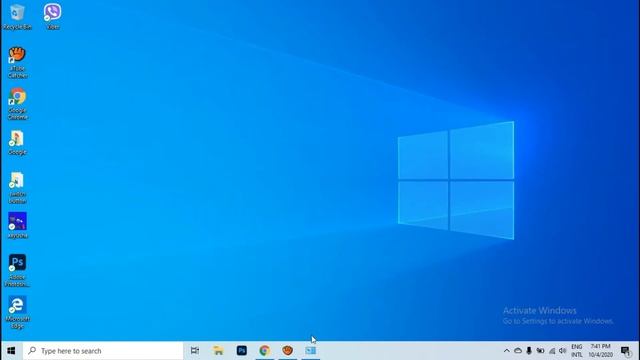Open the OneDrive cloud tray icon
Image resolution: width=640 pixels, height=360 pixels.
(x=518, y=351)
